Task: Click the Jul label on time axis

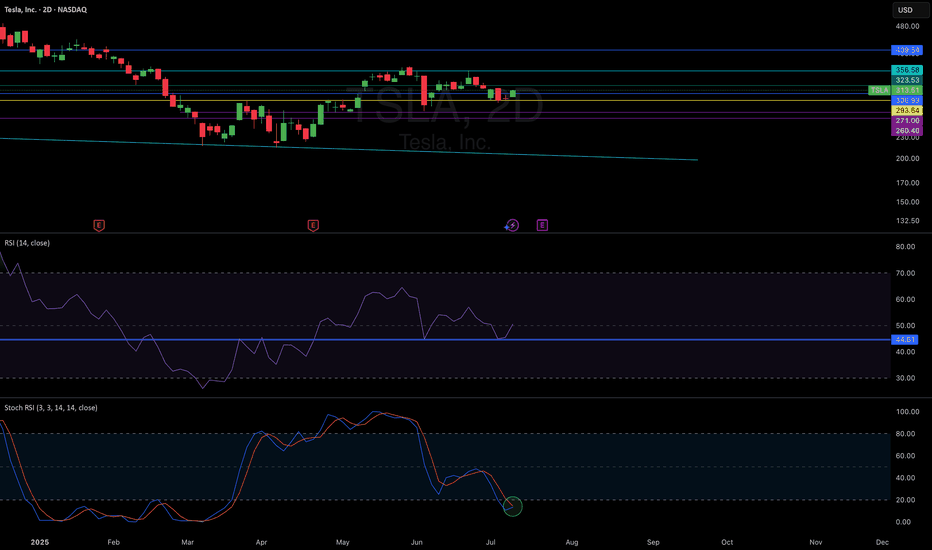Action: coord(490,542)
